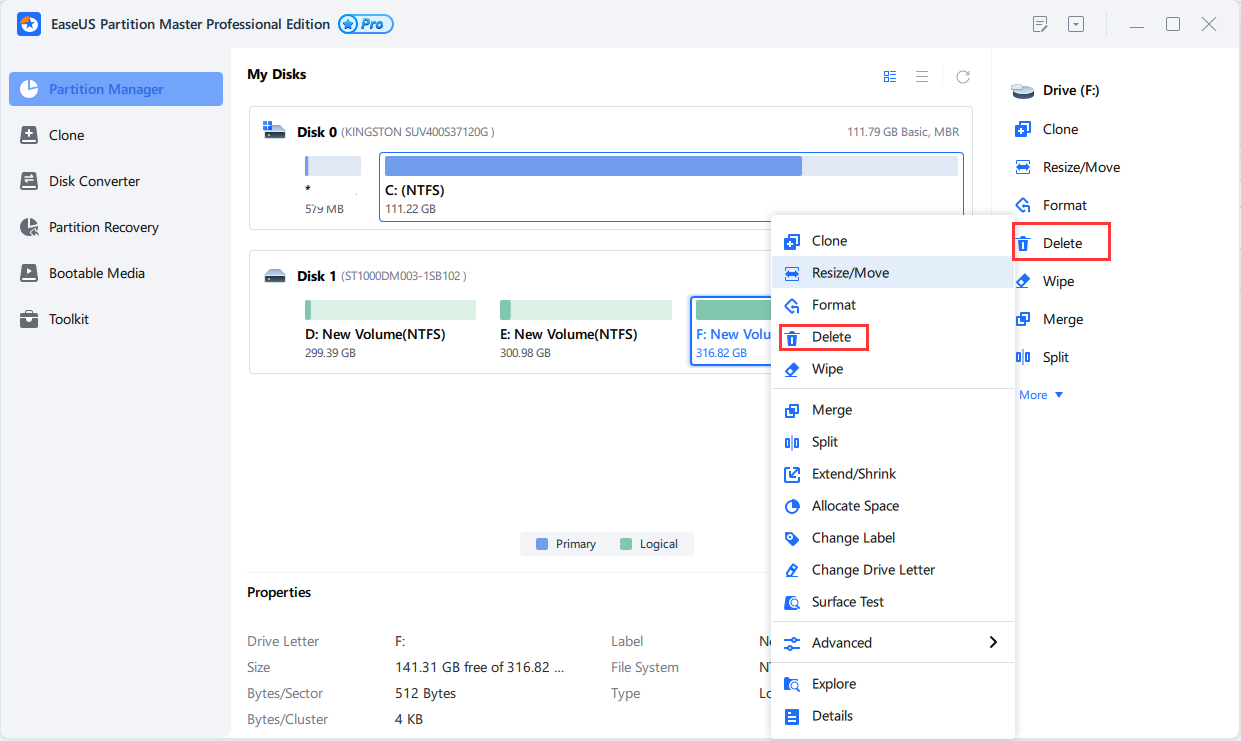The width and height of the screenshot is (1241, 741).
Task: Open Clone in the left sidebar
Action: [66, 135]
